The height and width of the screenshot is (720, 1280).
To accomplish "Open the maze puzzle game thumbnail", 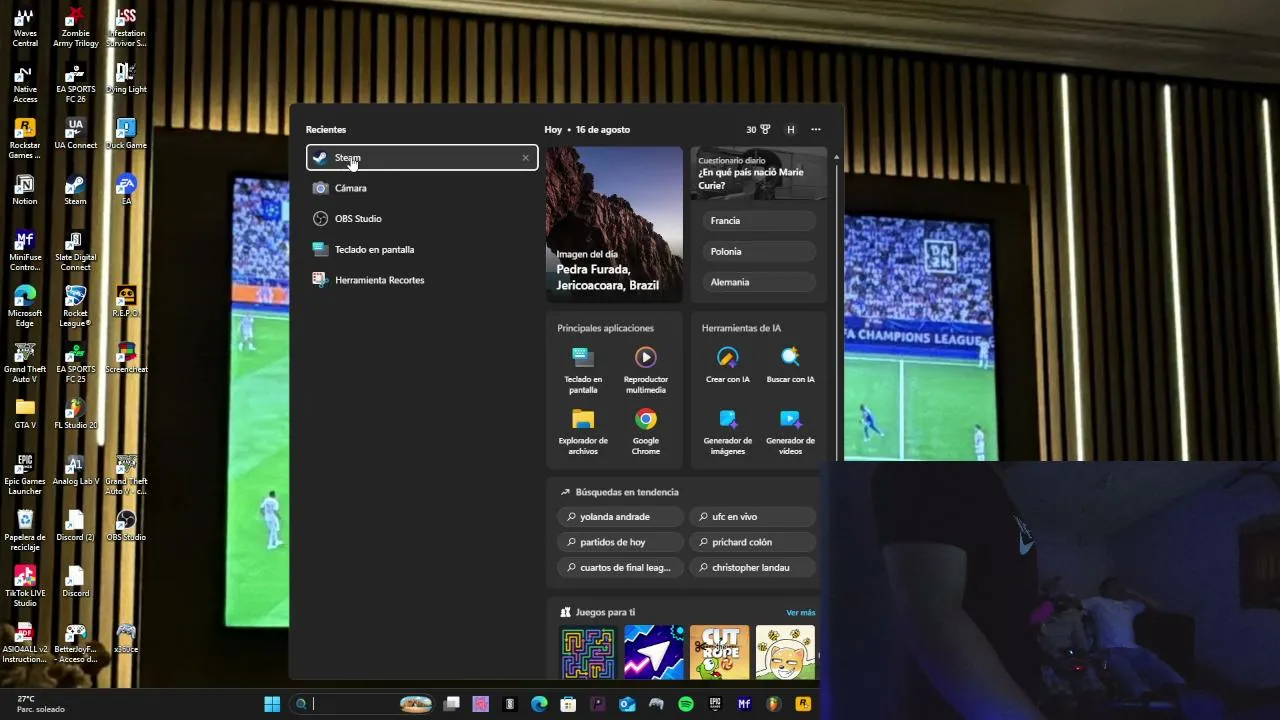I will pyautogui.click(x=588, y=652).
